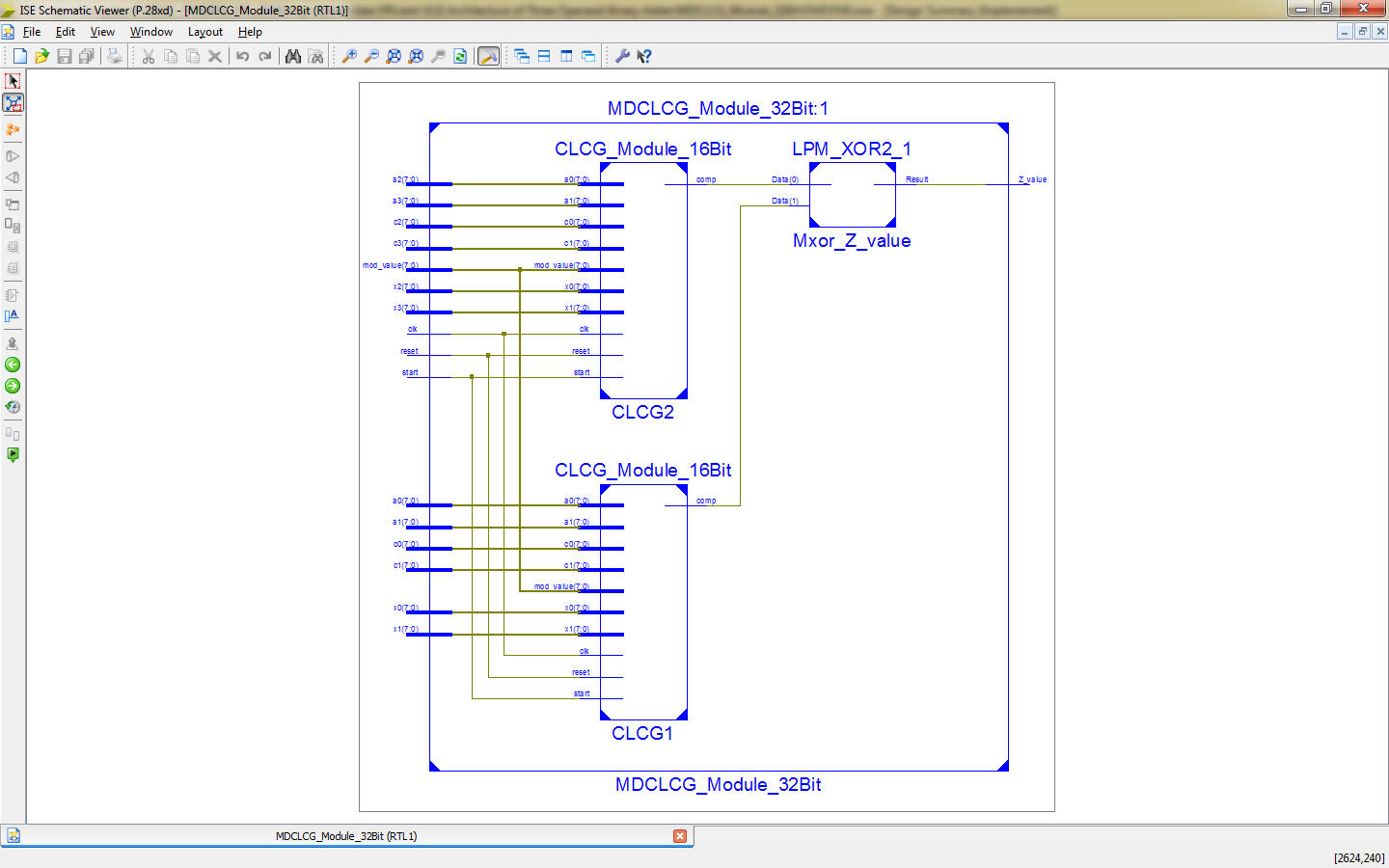Click the What's This help cursor icon
This screenshot has width=1389, height=868.
[644, 56]
